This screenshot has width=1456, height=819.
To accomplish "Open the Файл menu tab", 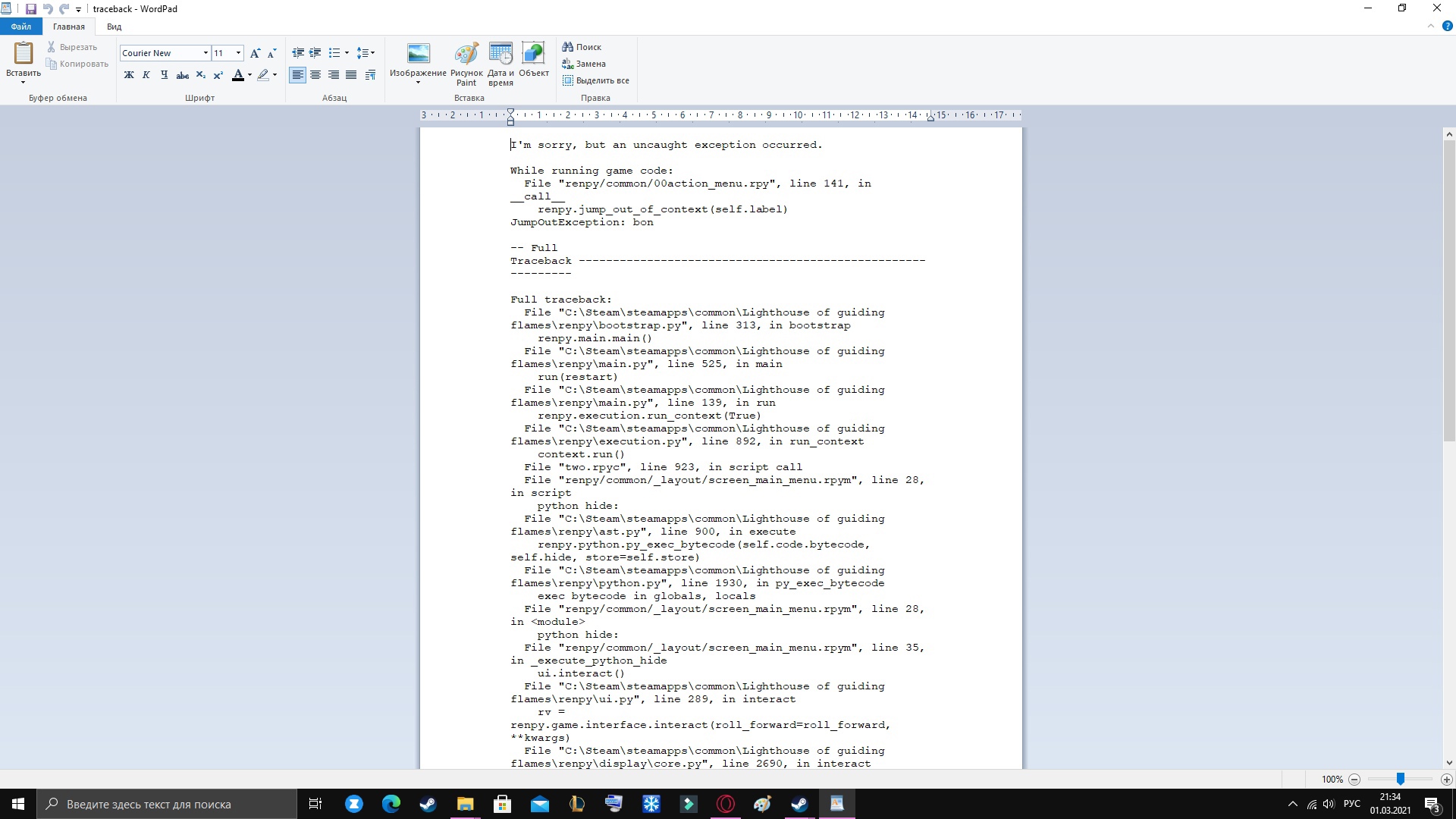I will click(x=21, y=27).
